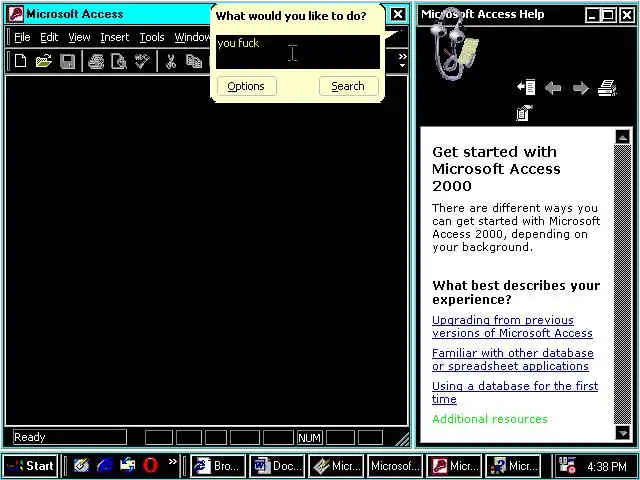
Task: Click the 'Ready' status bar text
Action: (x=29, y=437)
